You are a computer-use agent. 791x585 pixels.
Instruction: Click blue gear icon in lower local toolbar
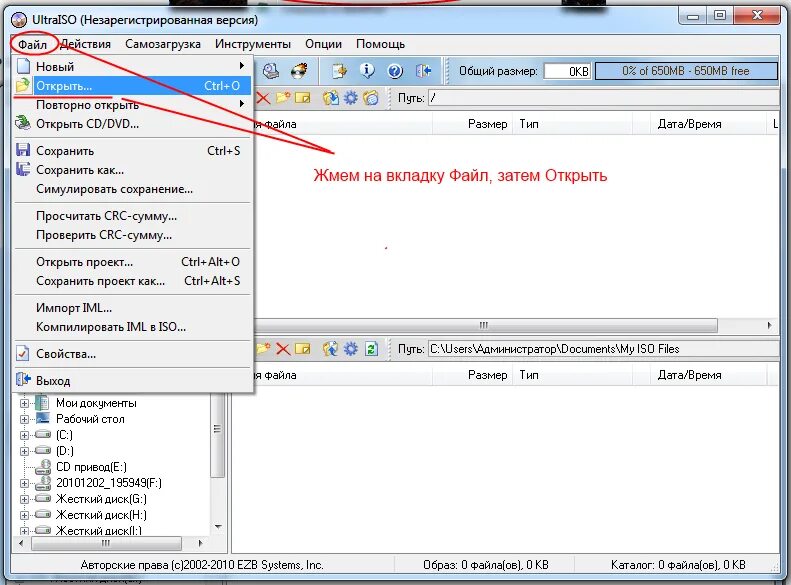pos(351,349)
